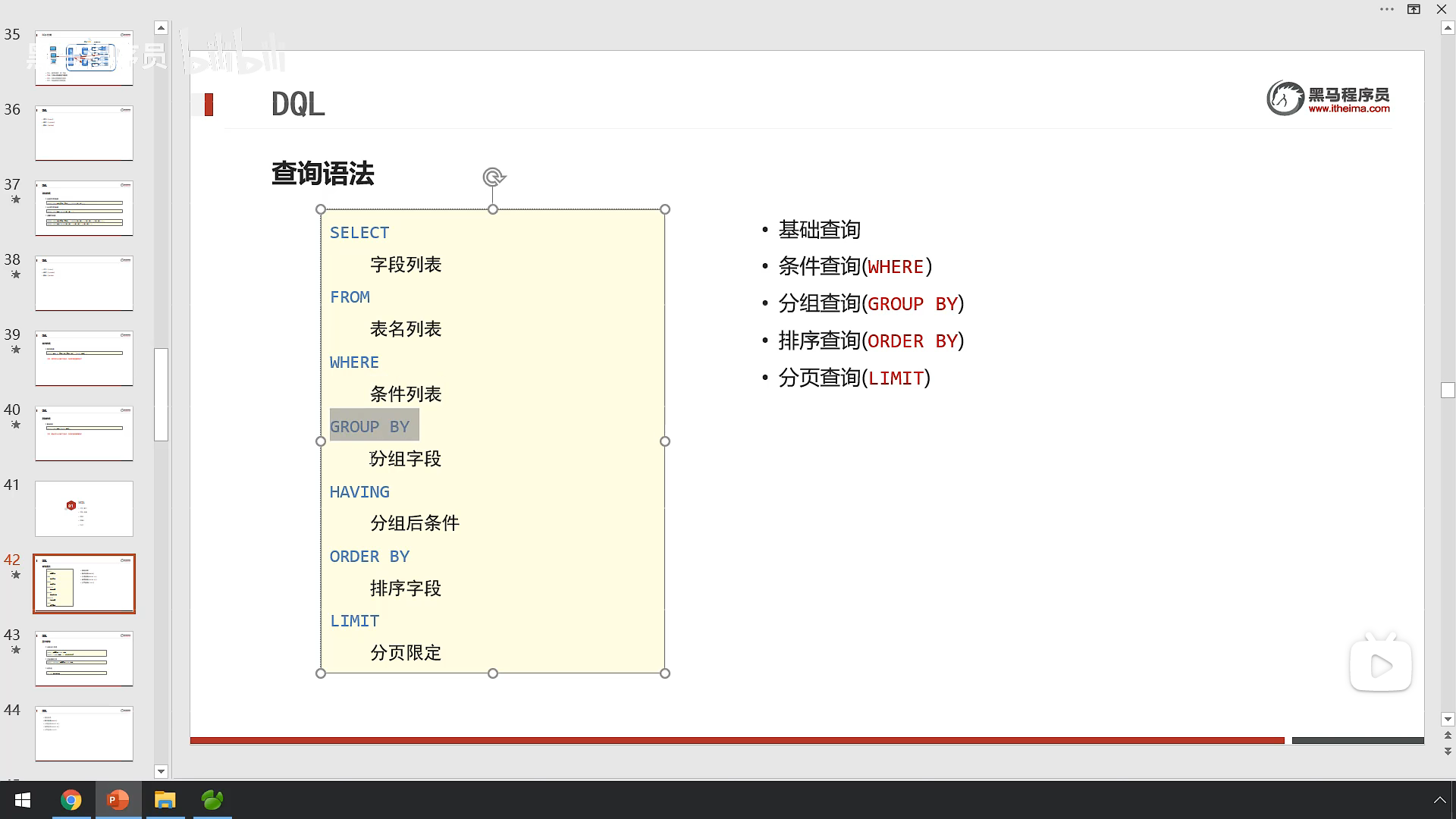The height and width of the screenshot is (819, 1456).
Task: Click the PowerPoint icon in the taskbar
Action: [x=118, y=800]
